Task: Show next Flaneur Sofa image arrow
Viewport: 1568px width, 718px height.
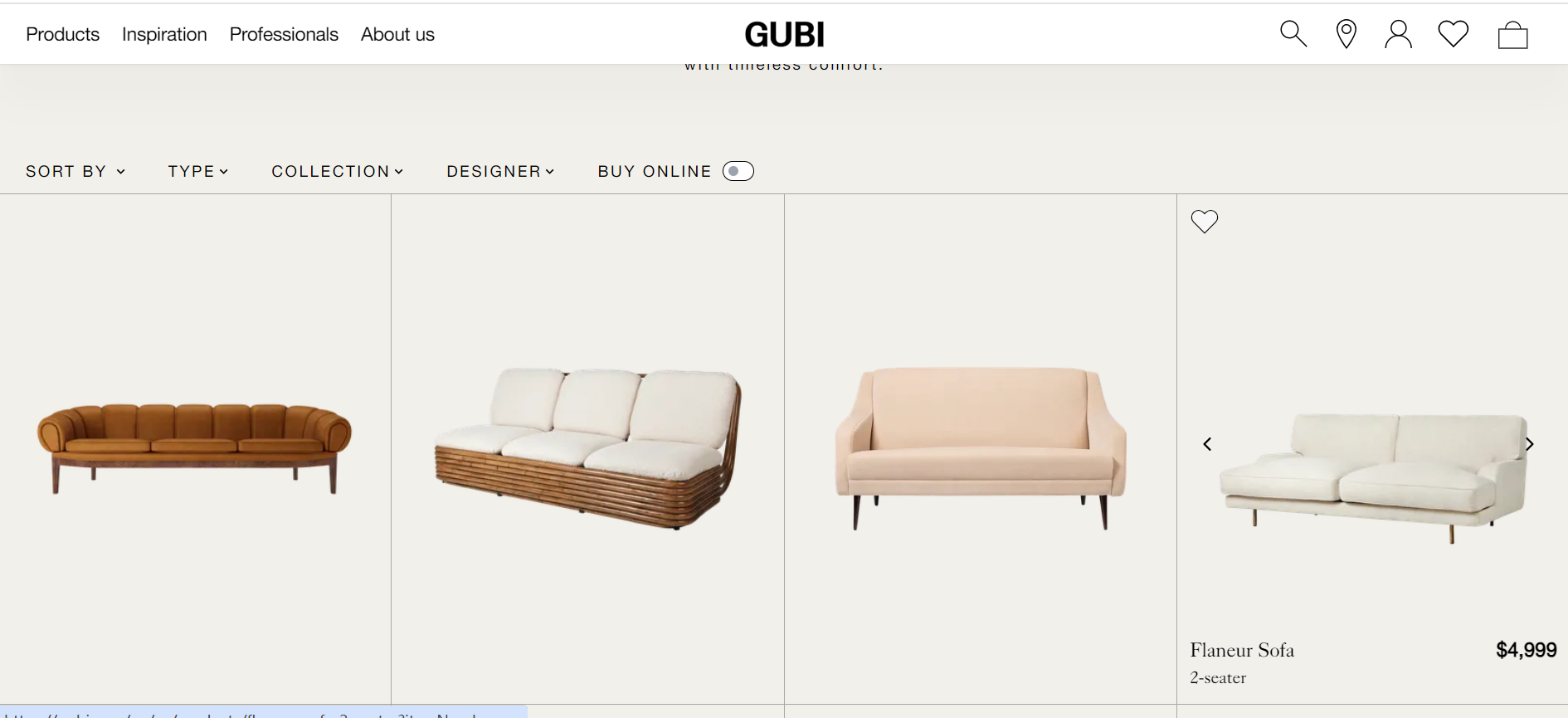Action: pyautogui.click(x=1529, y=444)
